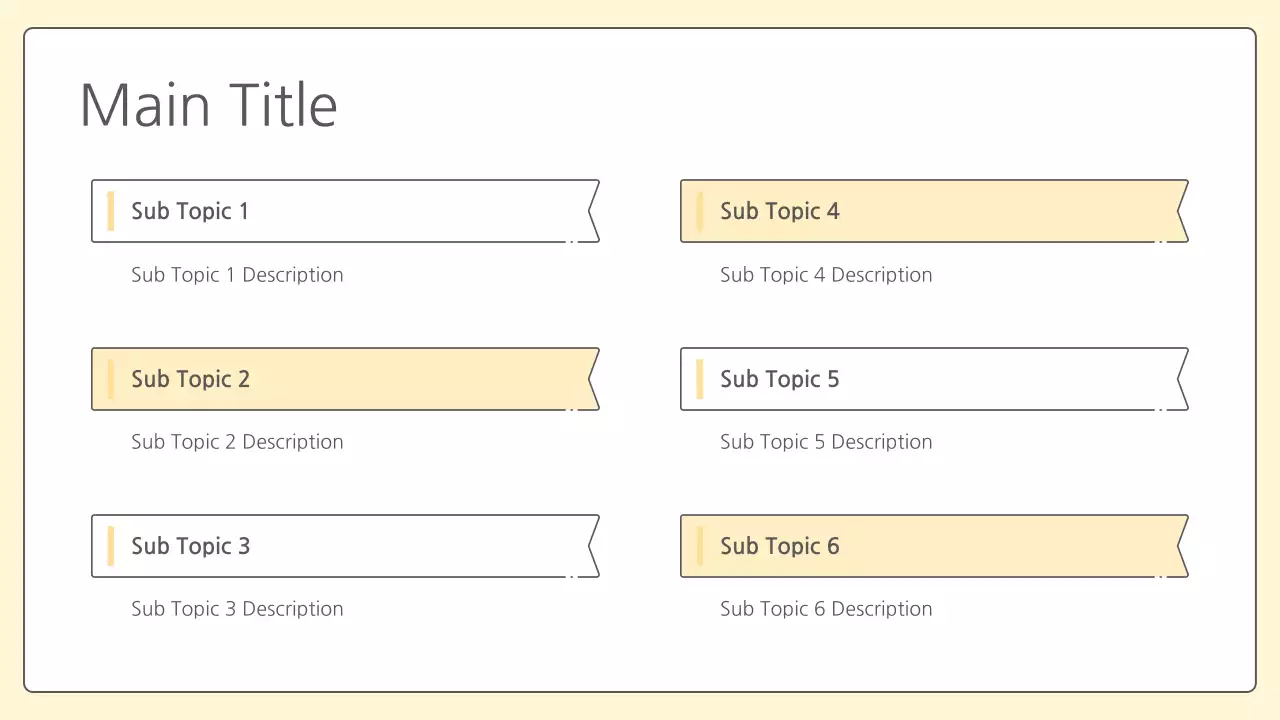Select the Sub Topic 6 Description text
1280x720 pixels.
pyautogui.click(x=826, y=609)
